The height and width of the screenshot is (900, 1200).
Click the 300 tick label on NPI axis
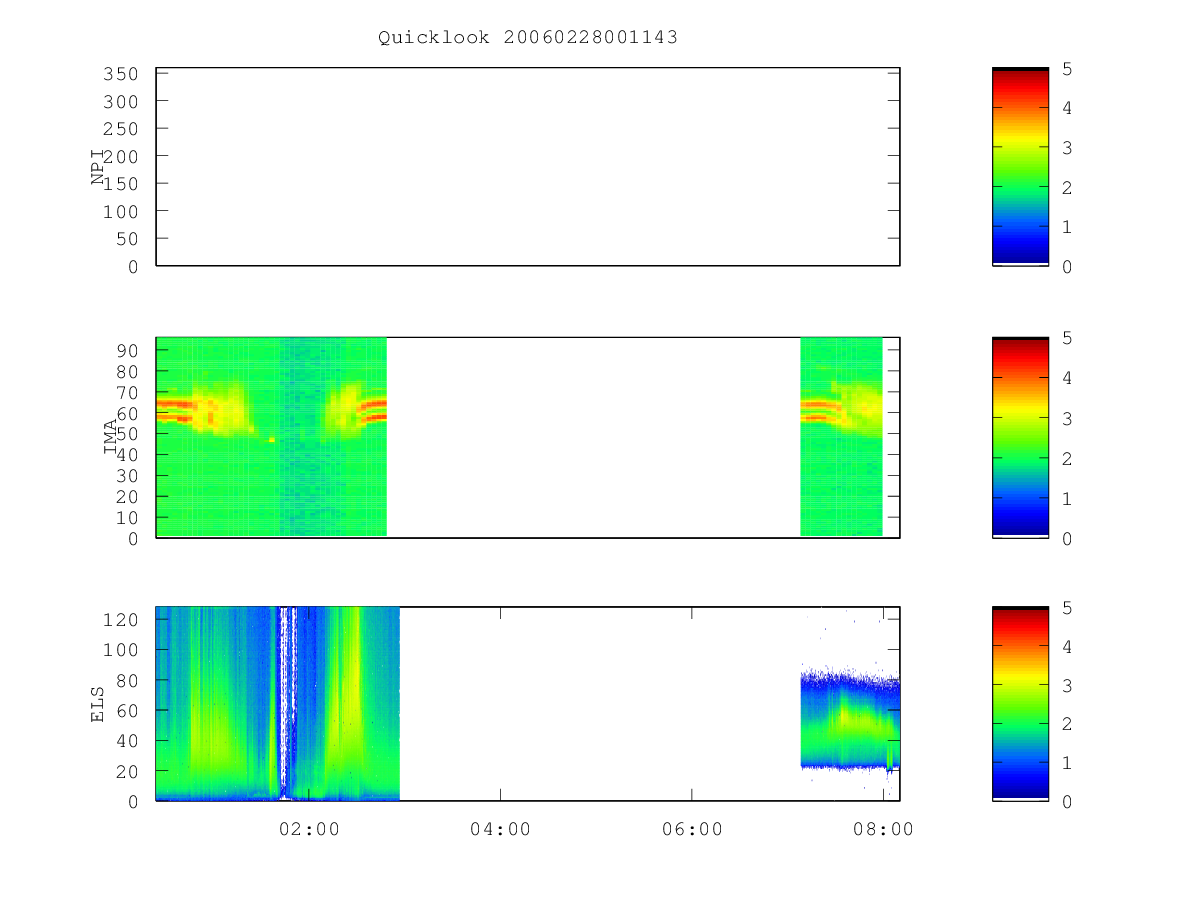[122, 101]
